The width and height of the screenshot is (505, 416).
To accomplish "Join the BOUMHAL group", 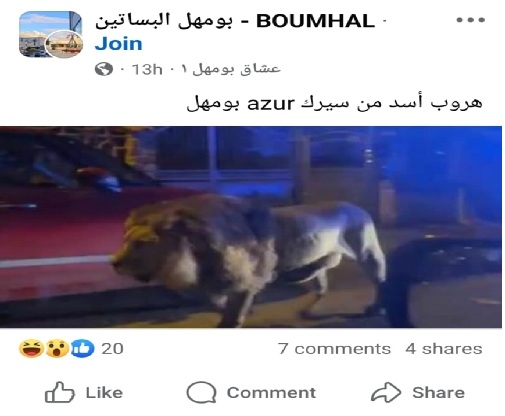I will [118, 44].
